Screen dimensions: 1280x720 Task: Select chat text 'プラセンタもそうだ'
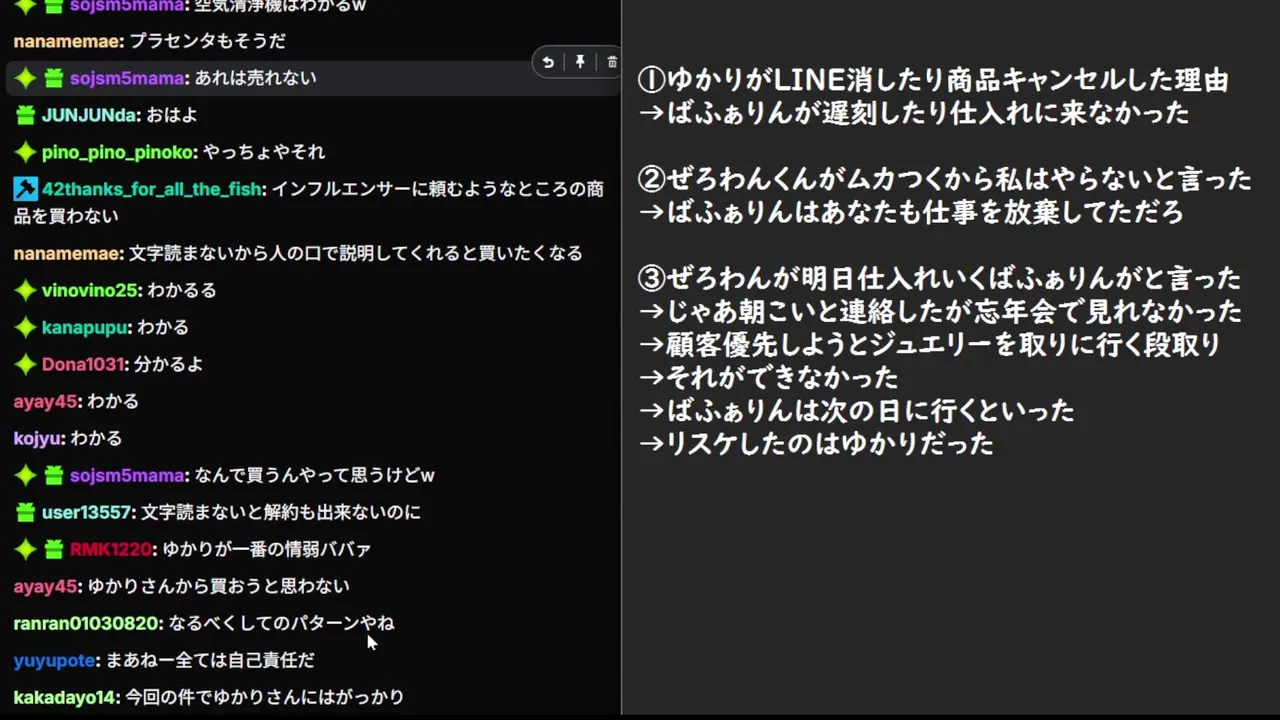coord(208,41)
